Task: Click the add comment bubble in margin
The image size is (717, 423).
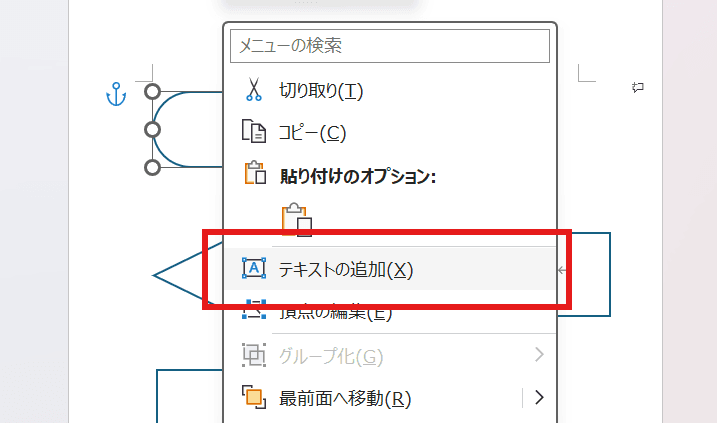Action: point(637,88)
